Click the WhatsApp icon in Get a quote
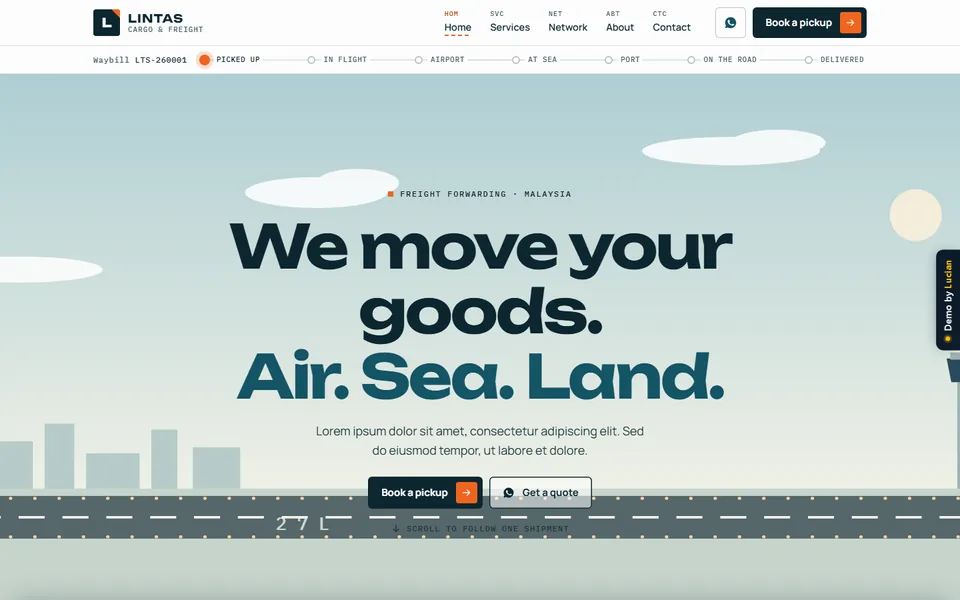Image resolution: width=960 pixels, height=600 pixels. [509, 492]
